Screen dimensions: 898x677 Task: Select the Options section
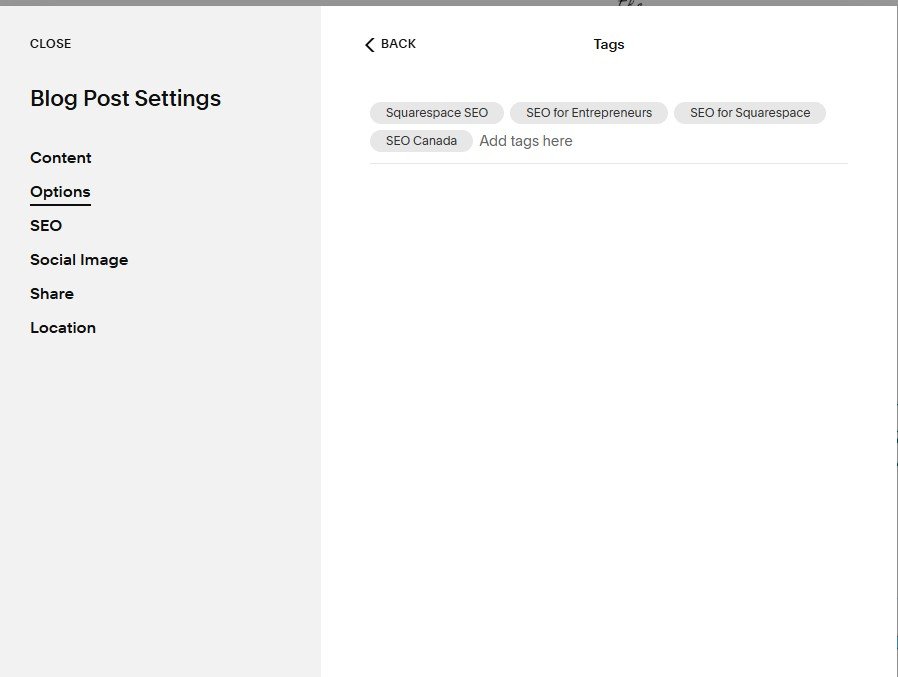tap(60, 192)
